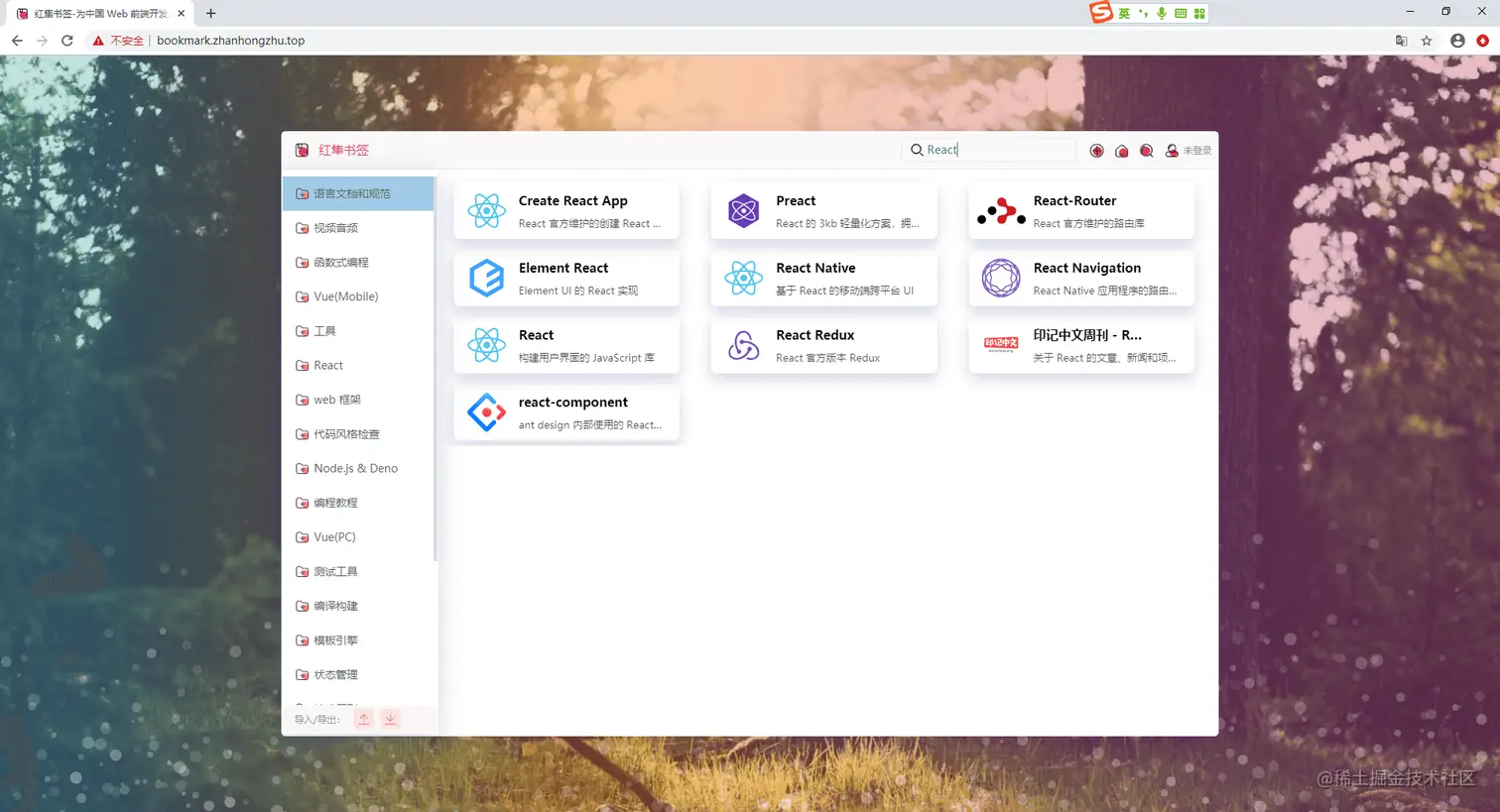Select the 编程教程 folder
The height and width of the screenshot is (812, 1500).
tap(358, 503)
